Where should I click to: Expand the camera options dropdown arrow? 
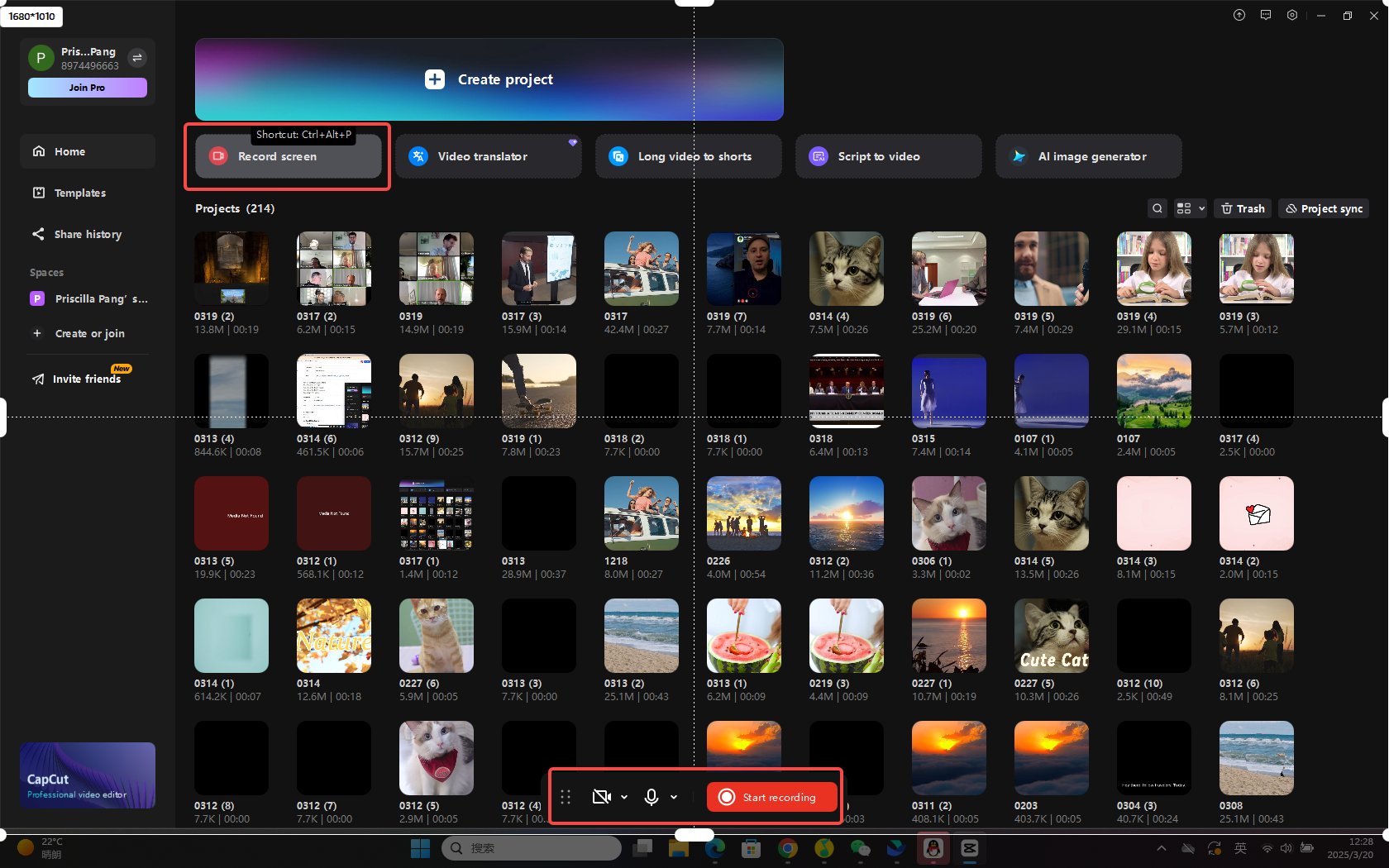coord(624,797)
